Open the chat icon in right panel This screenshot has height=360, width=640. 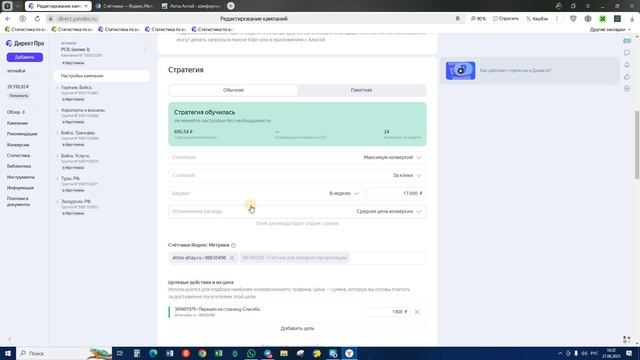tap(627, 53)
